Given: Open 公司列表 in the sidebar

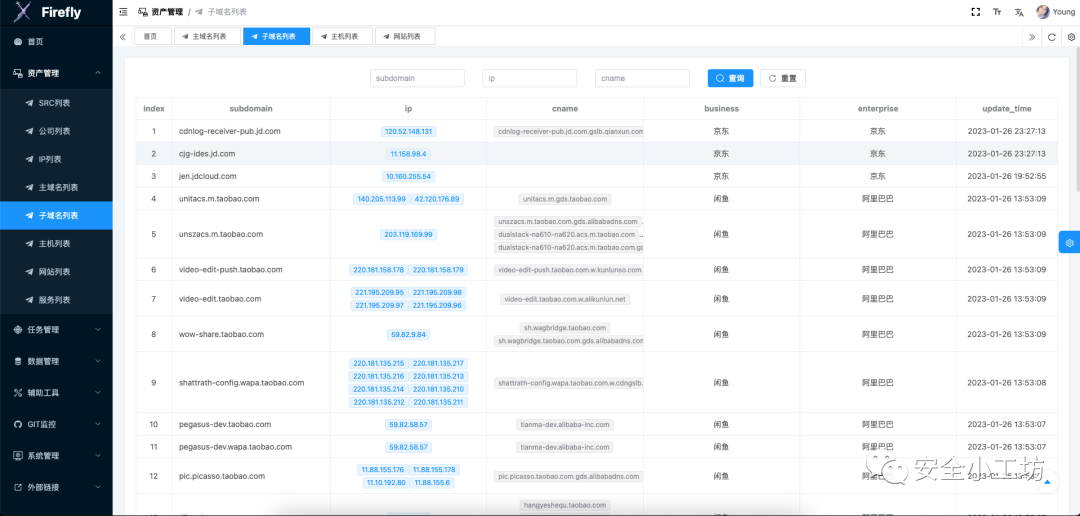Looking at the screenshot, I should [56, 131].
